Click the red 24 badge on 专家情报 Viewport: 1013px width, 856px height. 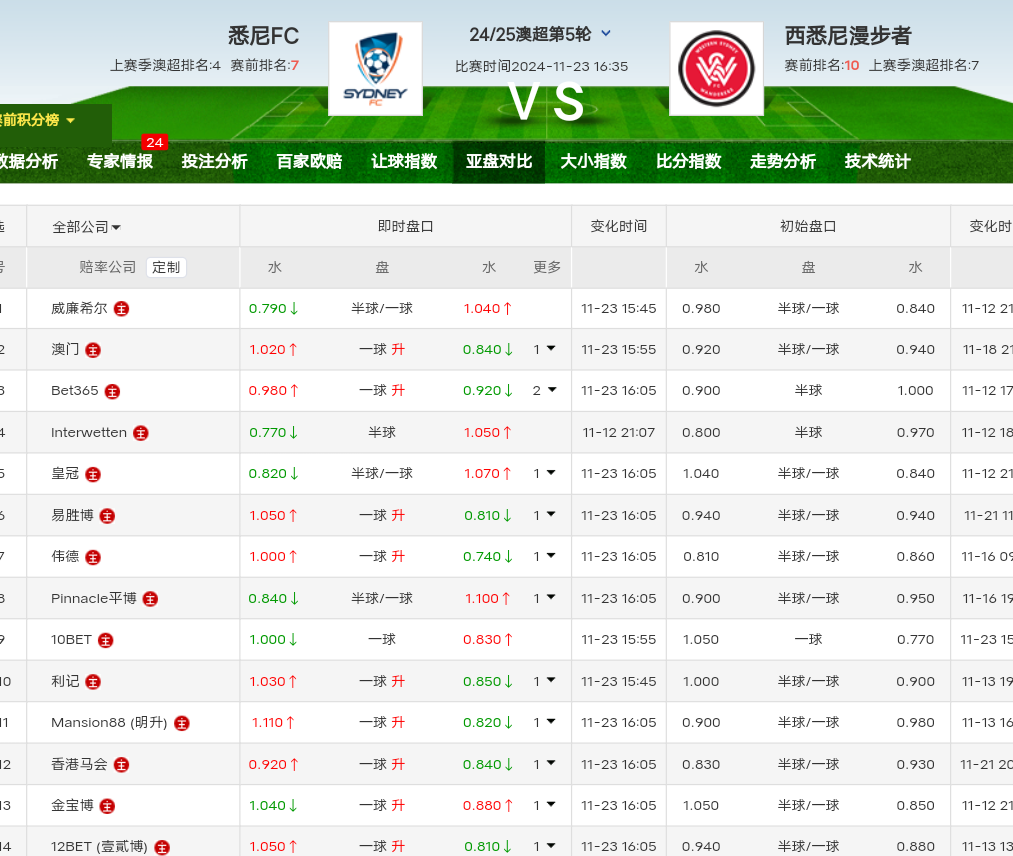[154, 142]
